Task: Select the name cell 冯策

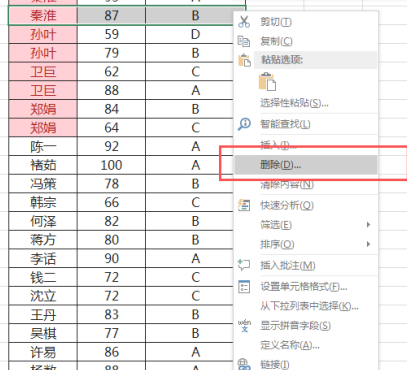Action: click(43, 183)
